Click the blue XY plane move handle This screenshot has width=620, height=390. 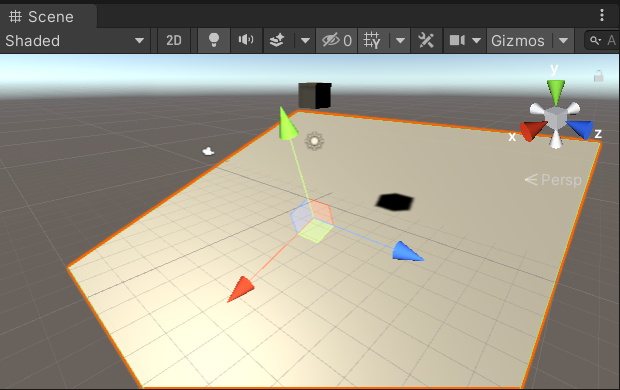tap(302, 216)
